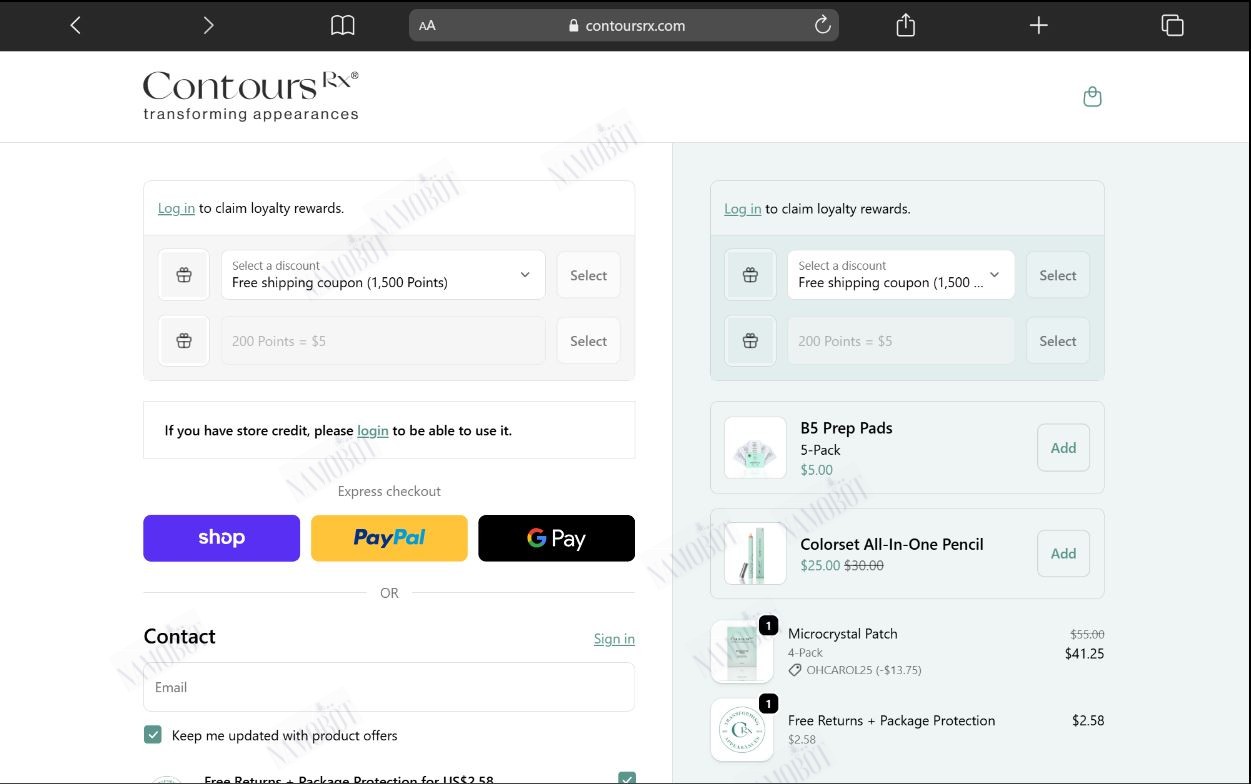Toggle Keep me updated with product offers
The image size is (1251, 784).
[153, 735]
